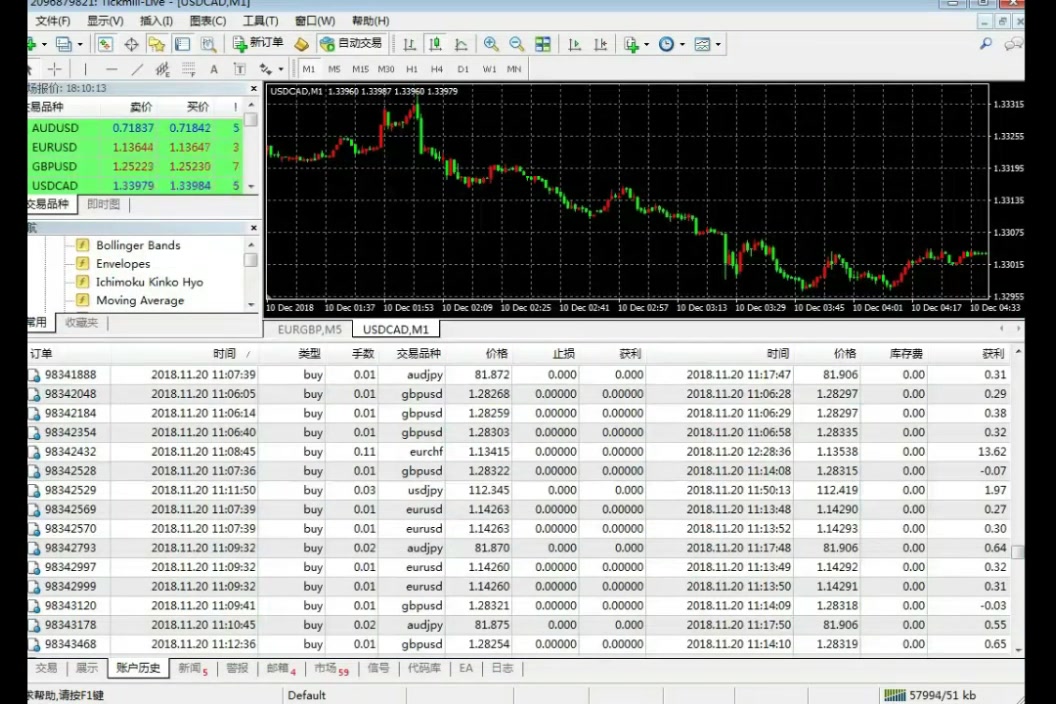The height and width of the screenshot is (704, 1056).
Task: Toggle the M5 timeframe button
Action: click(x=334, y=69)
